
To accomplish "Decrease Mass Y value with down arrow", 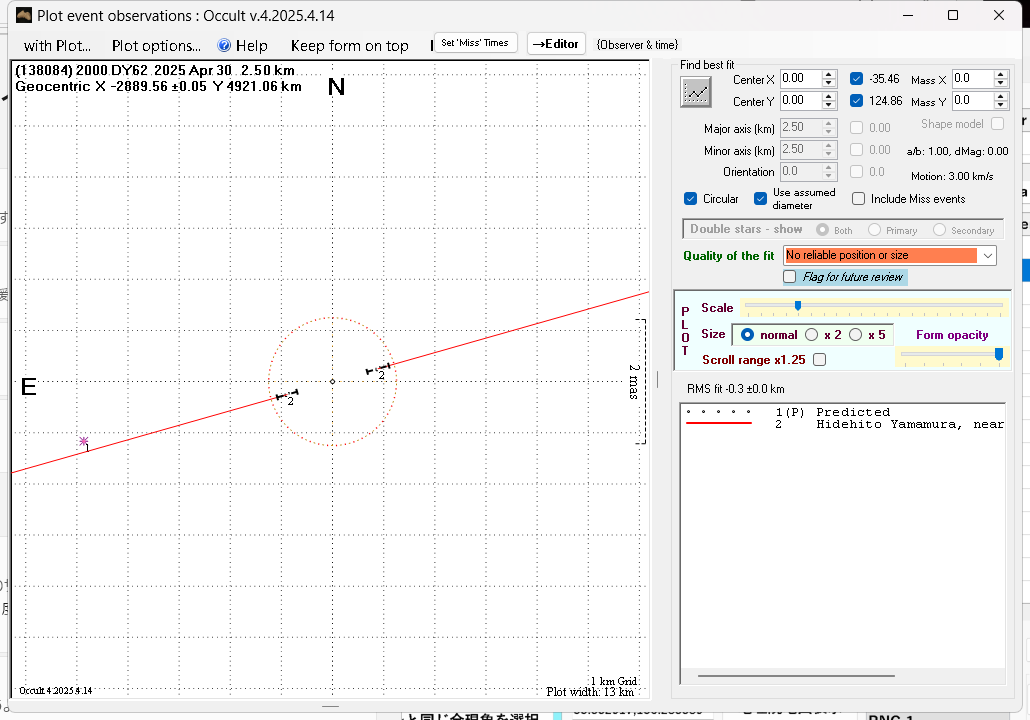I will (1001, 105).
